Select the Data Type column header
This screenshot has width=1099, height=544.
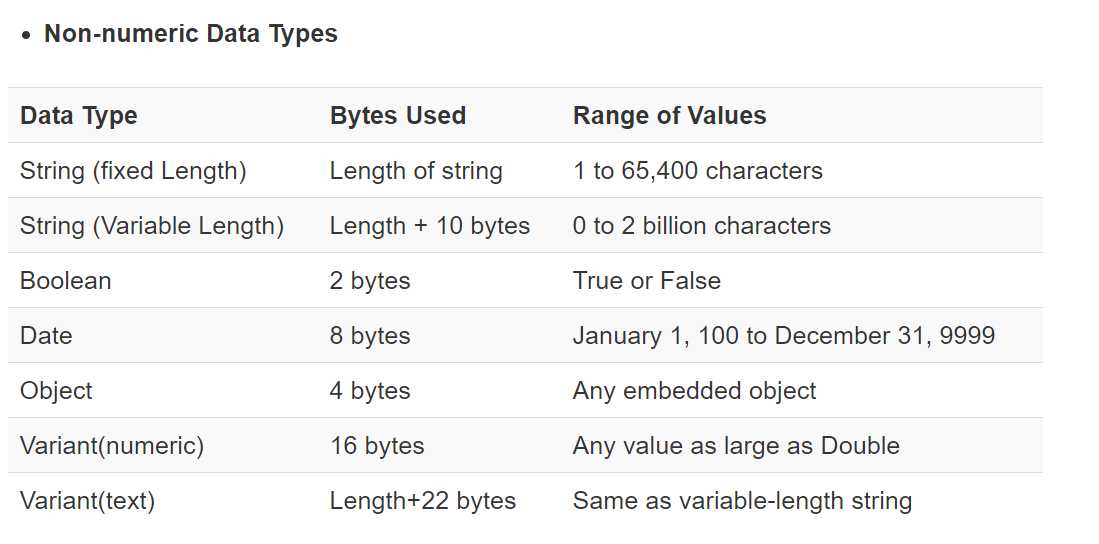(78, 116)
